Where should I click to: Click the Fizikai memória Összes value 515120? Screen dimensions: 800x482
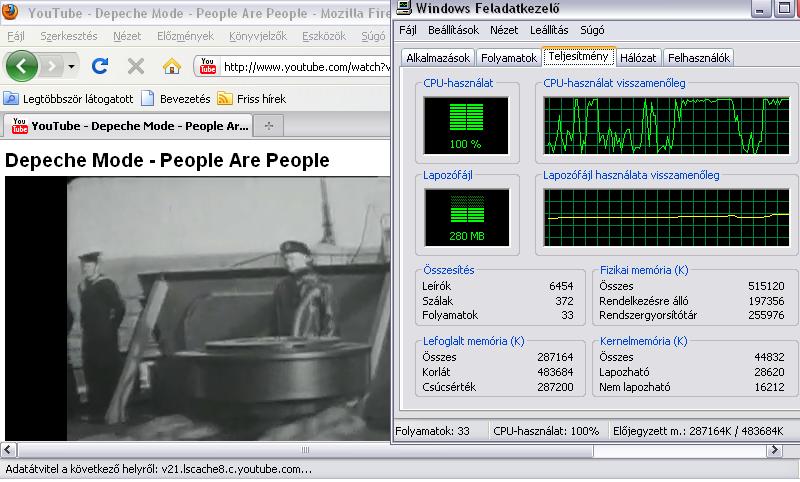pos(766,286)
